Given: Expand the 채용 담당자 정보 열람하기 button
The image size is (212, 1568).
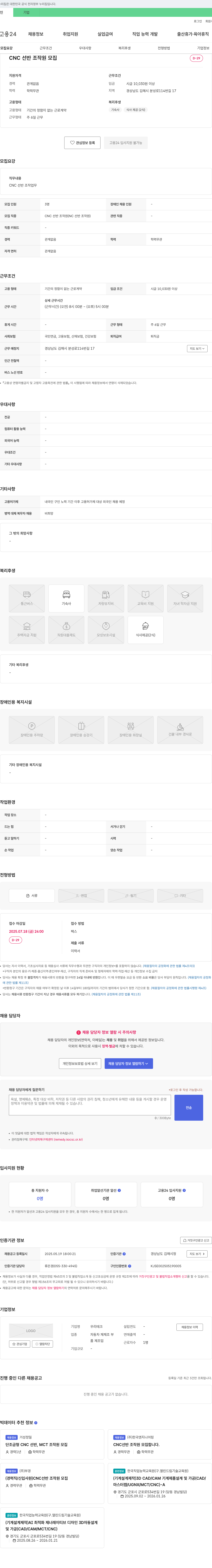Looking at the screenshot, I should pos(129,1063).
